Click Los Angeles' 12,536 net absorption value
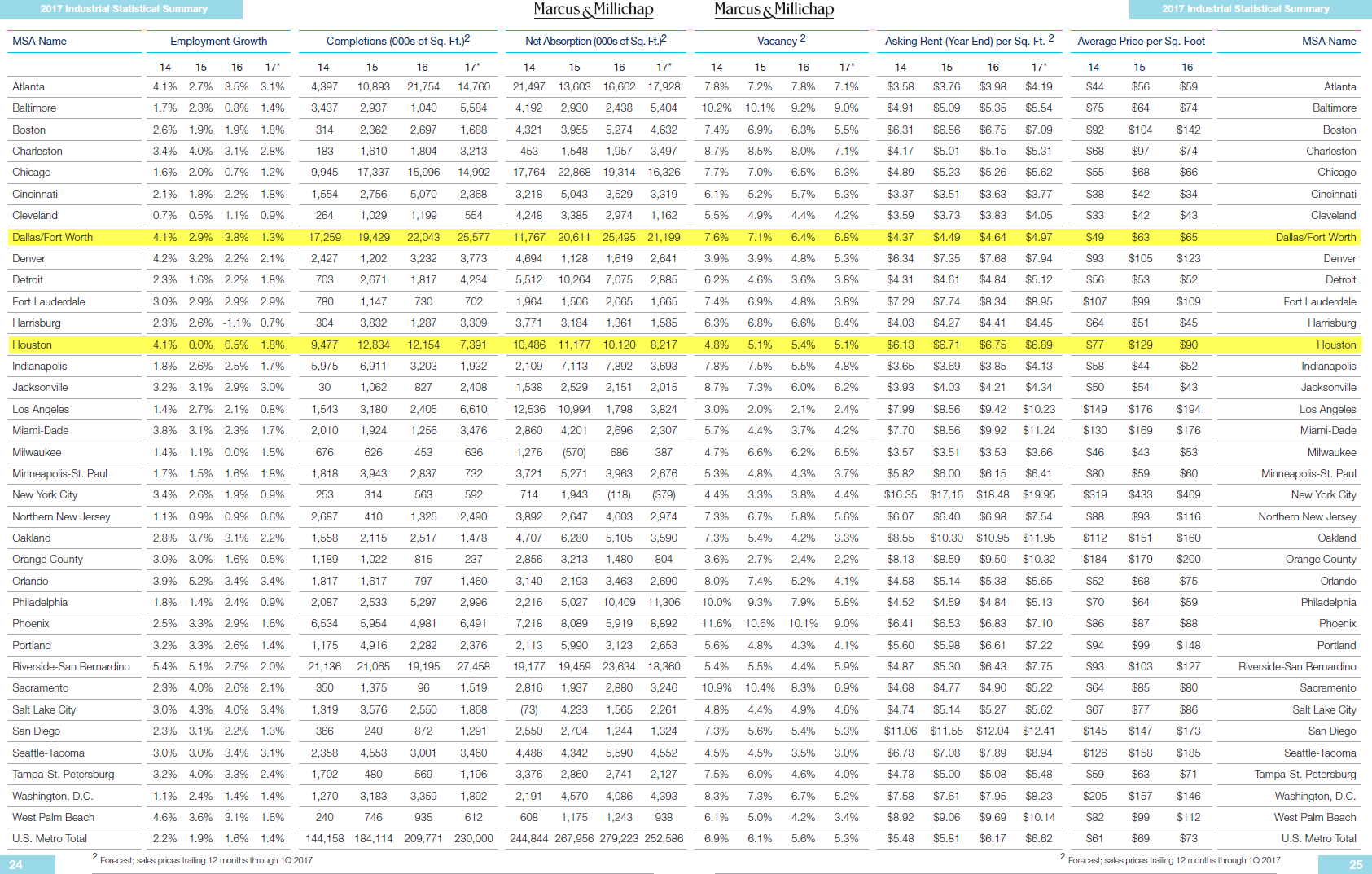The width and height of the screenshot is (1372, 874). (x=529, y=409)
